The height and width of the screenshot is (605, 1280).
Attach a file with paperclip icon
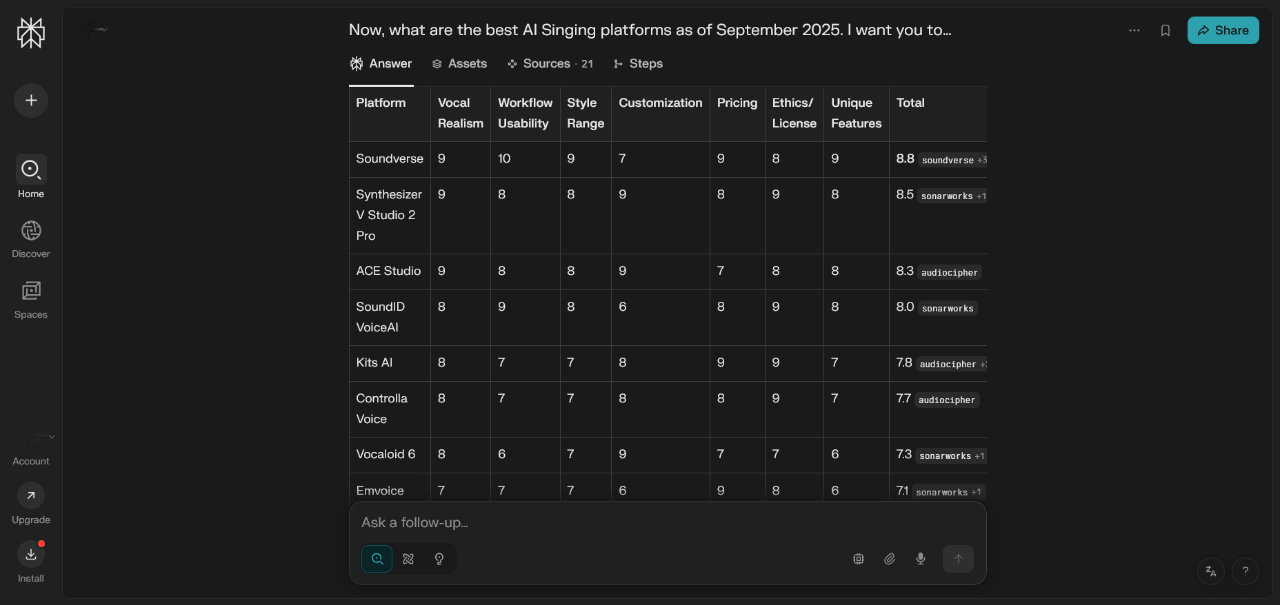point(889,559)
